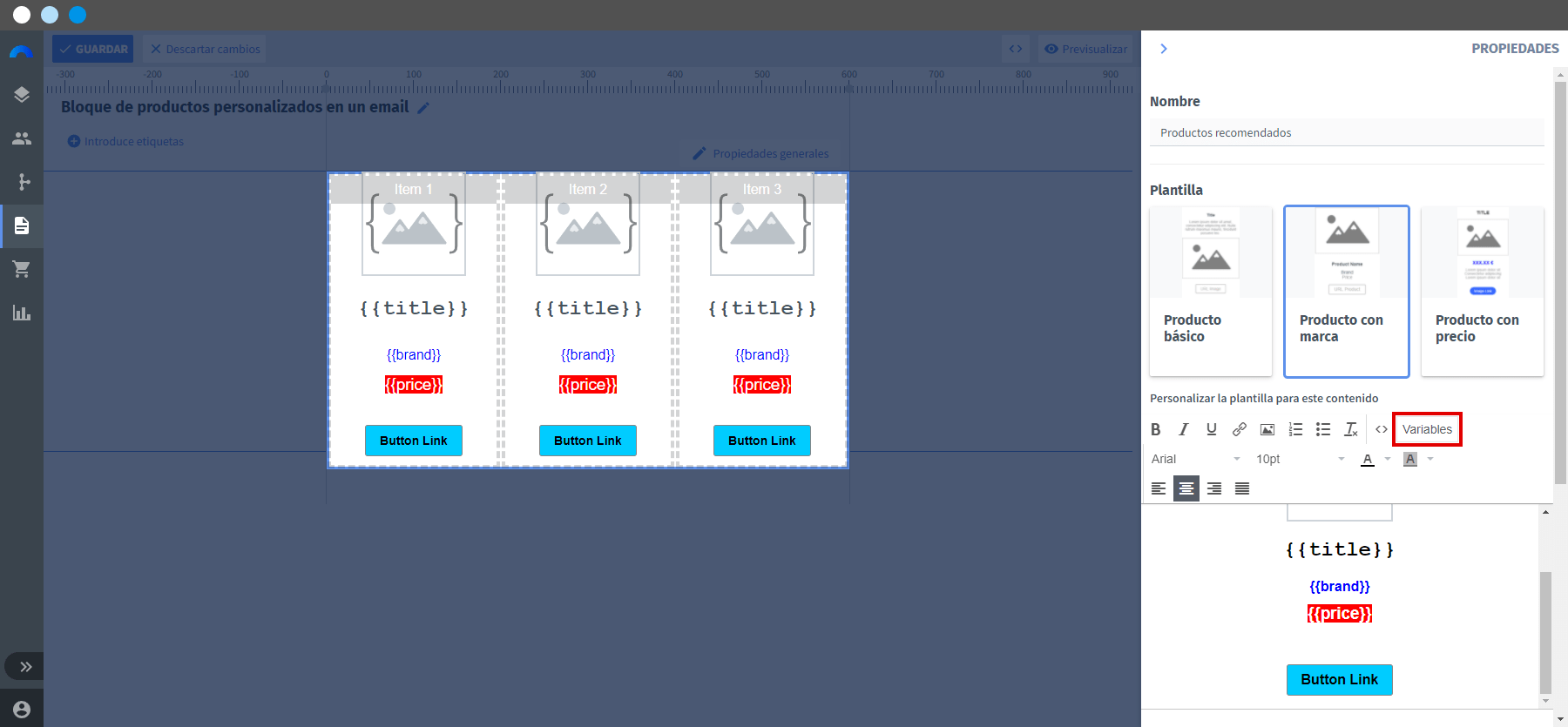Image resolution: width=1568 pixels, height=727 pixels.
Task: Toggle underline formatting
Action: point(1212,429)
